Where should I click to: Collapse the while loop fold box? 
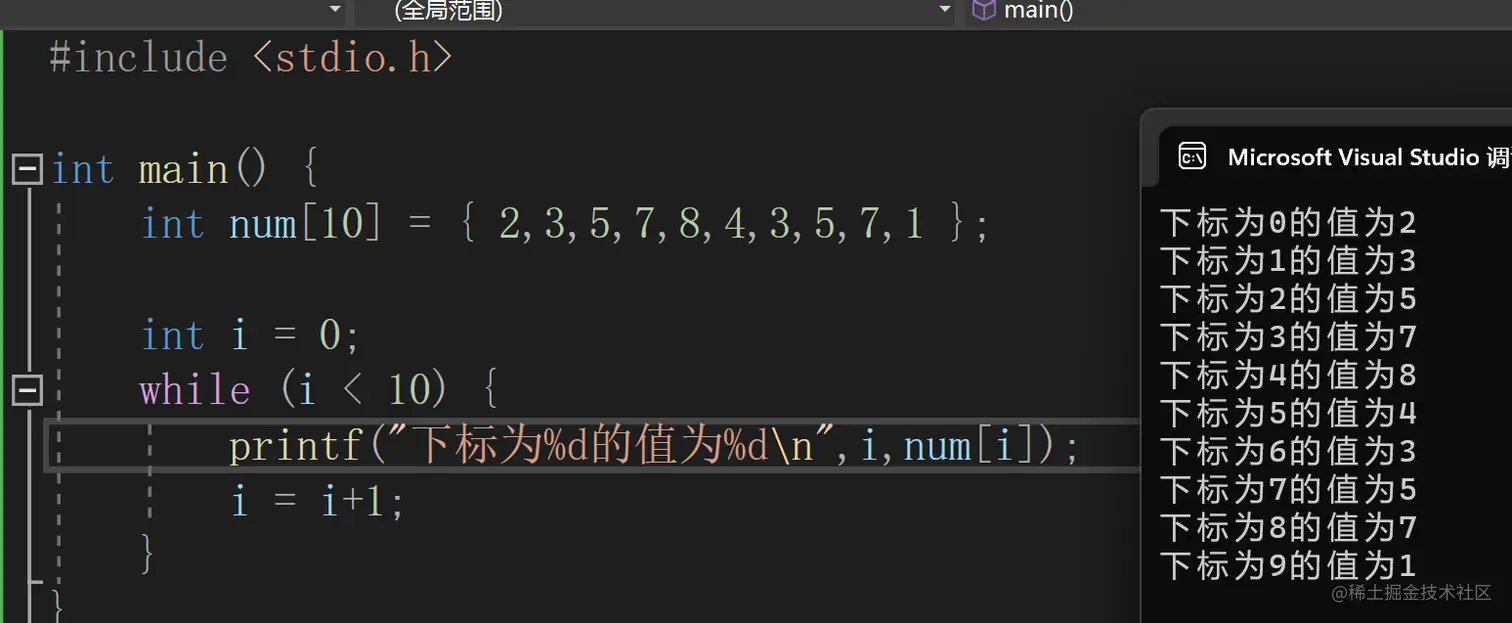(x=27, y=390)
